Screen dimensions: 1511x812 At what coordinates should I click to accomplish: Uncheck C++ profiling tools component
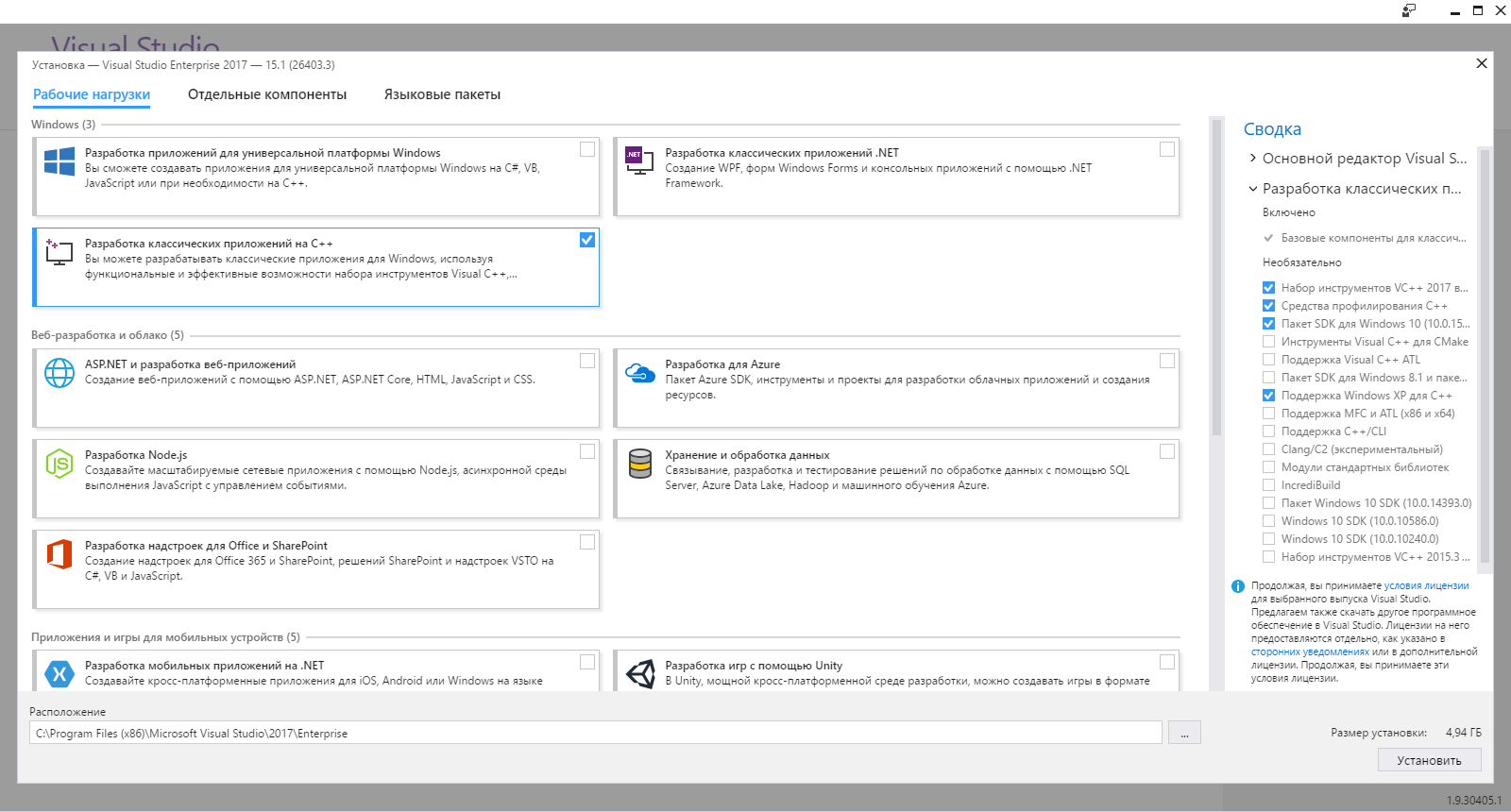[1268, 306]
